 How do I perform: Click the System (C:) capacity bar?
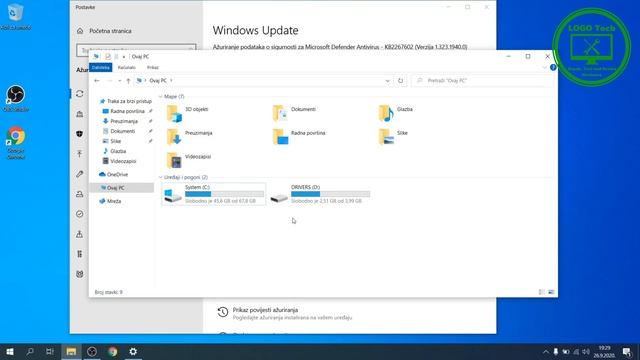(224, 194)
